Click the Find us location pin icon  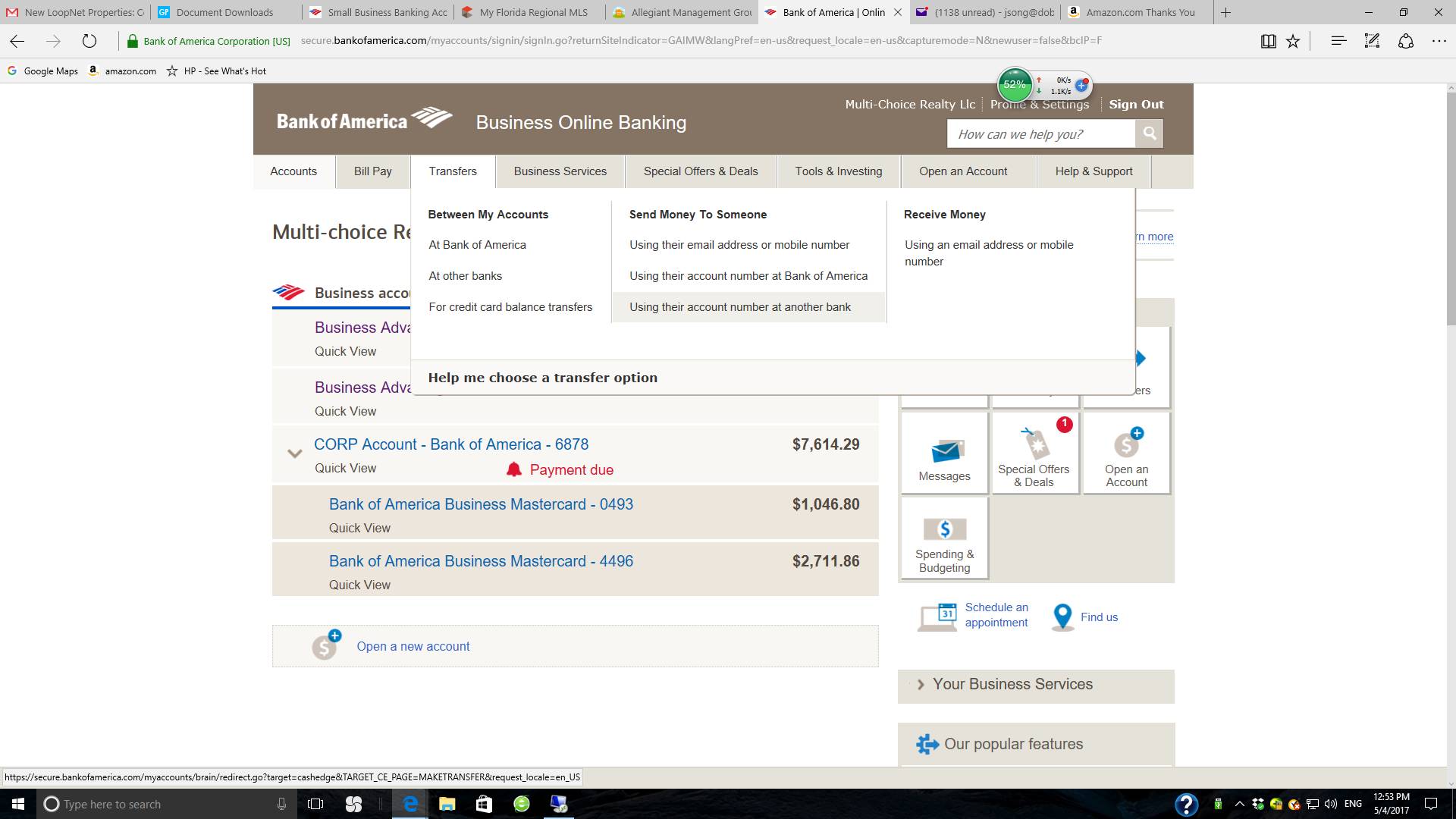1062,617
